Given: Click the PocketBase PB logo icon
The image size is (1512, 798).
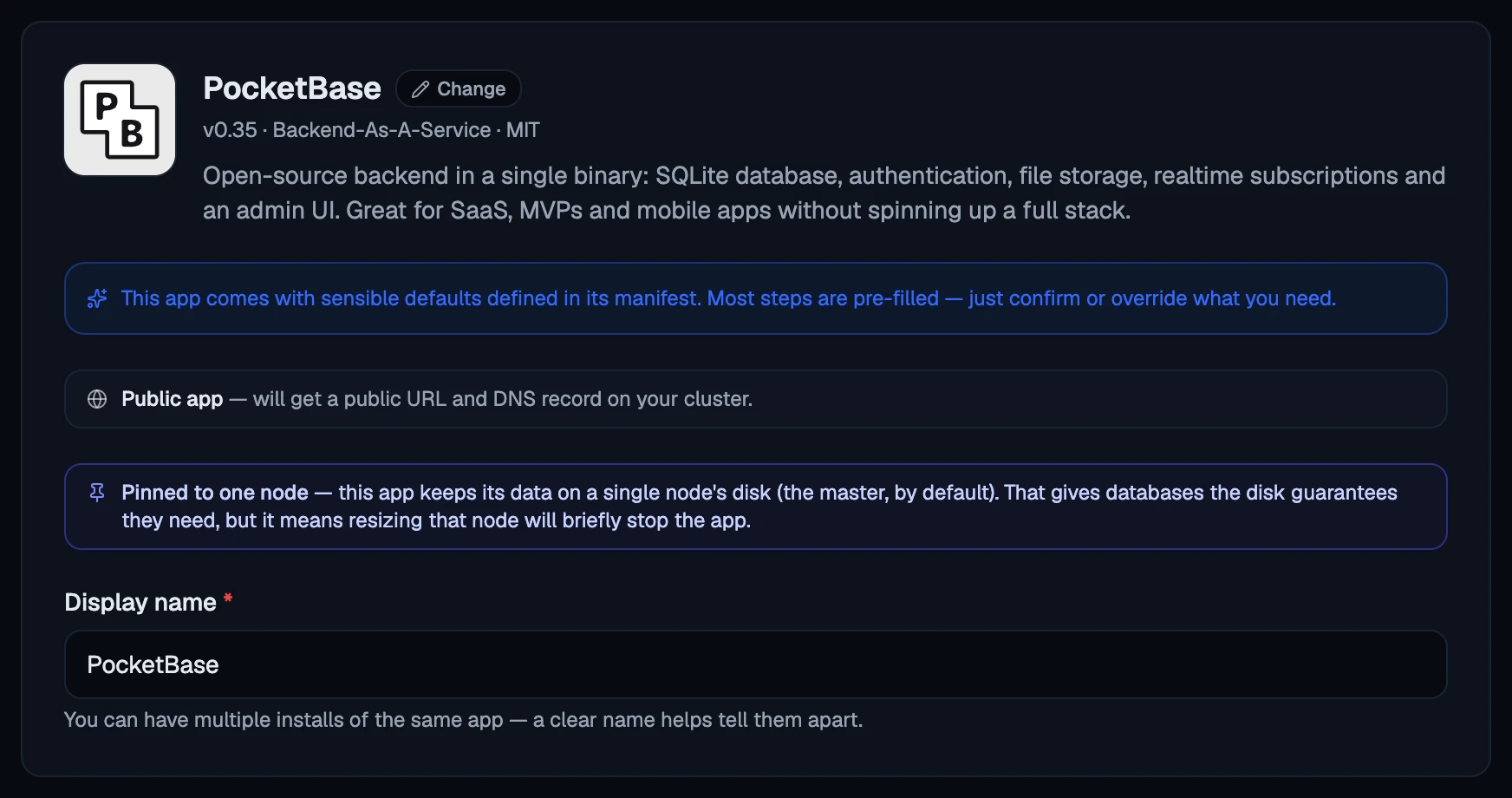Looking at the screenshot, I should pos(120,120).
